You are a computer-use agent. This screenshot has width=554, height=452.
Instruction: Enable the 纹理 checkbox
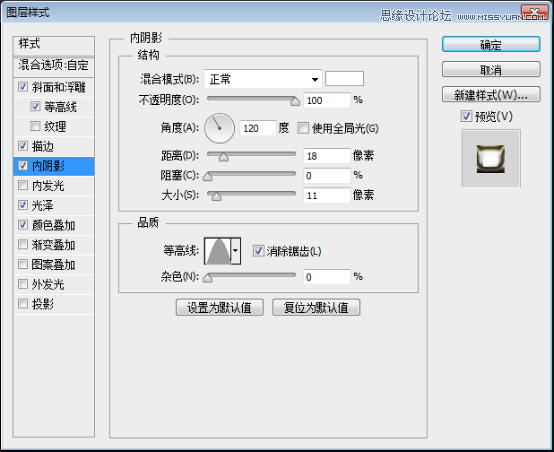[x=35, y=126]
